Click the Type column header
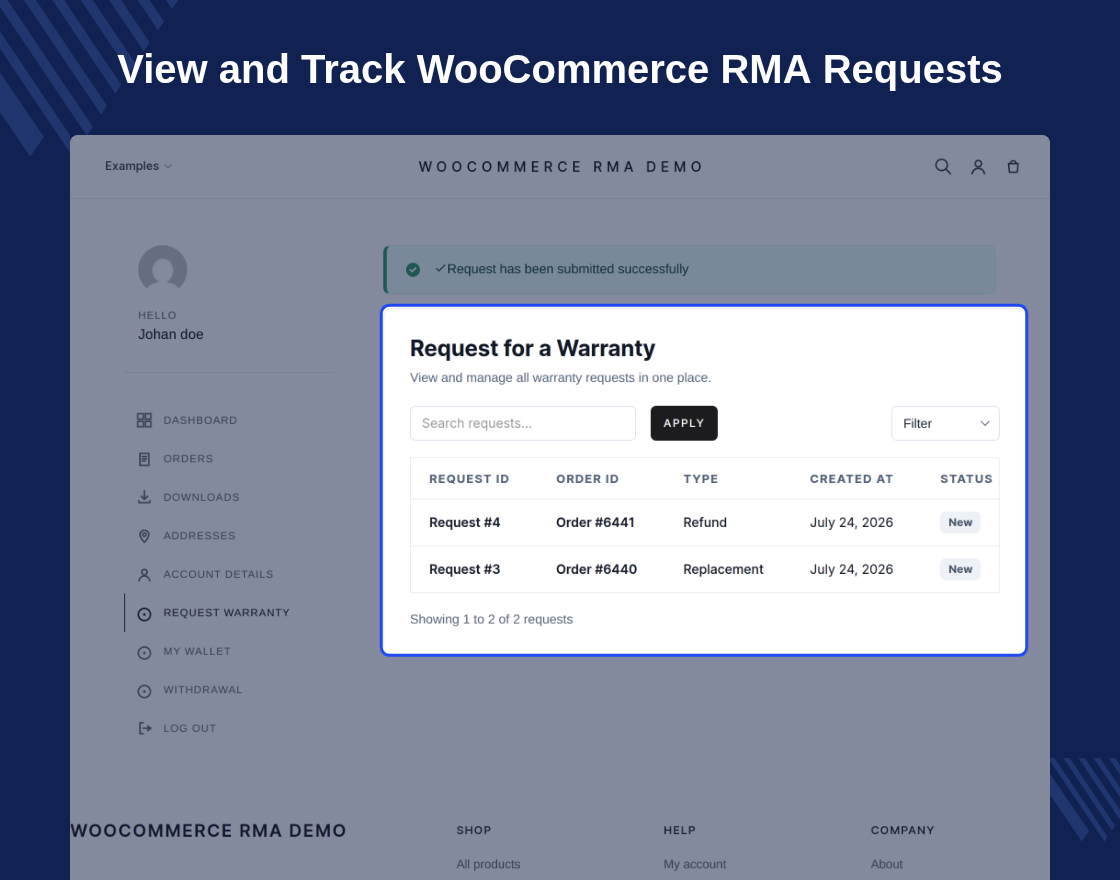 (x=701, y=479)
